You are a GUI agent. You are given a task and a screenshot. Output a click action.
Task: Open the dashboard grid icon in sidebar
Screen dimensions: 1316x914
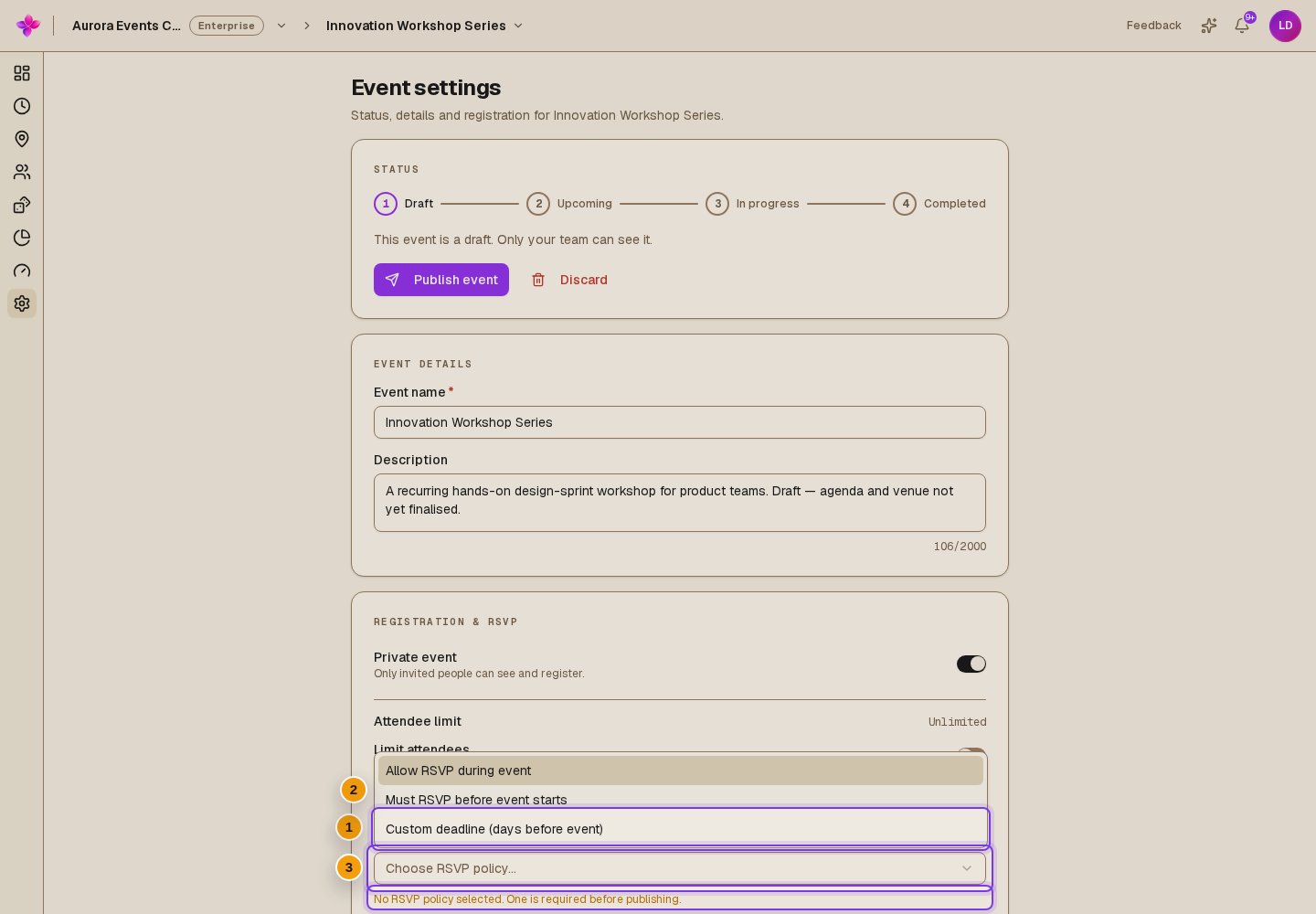point(22,73)
